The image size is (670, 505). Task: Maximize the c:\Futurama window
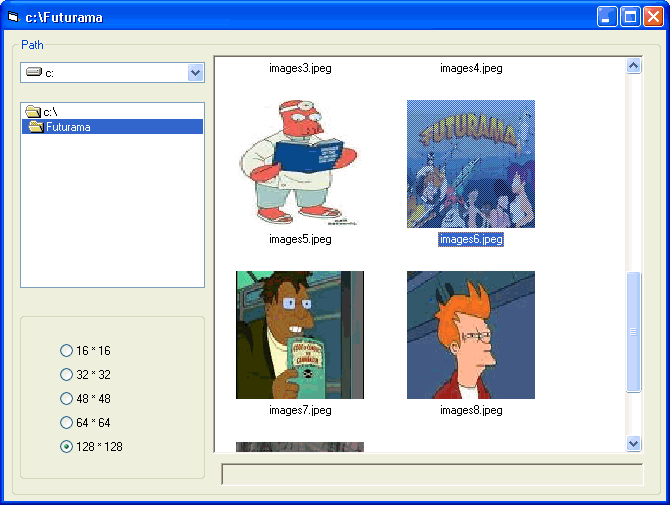point(630,17)
